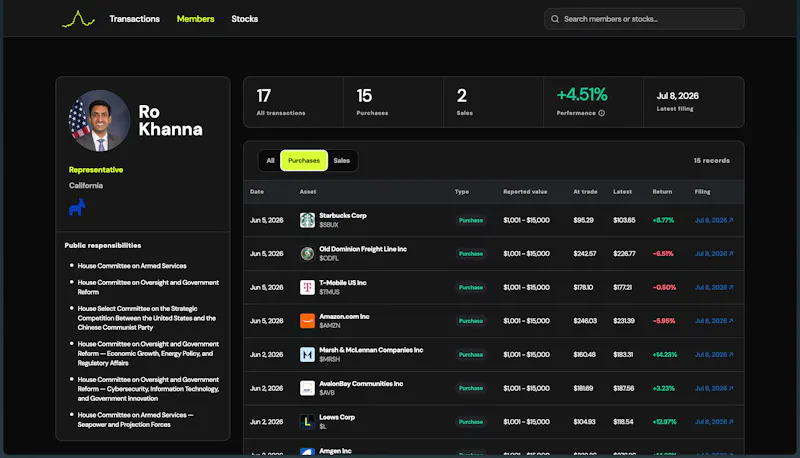The image size is (800, 458).
Task: Click the Reported value column header
Action: [x=525, y=192]
